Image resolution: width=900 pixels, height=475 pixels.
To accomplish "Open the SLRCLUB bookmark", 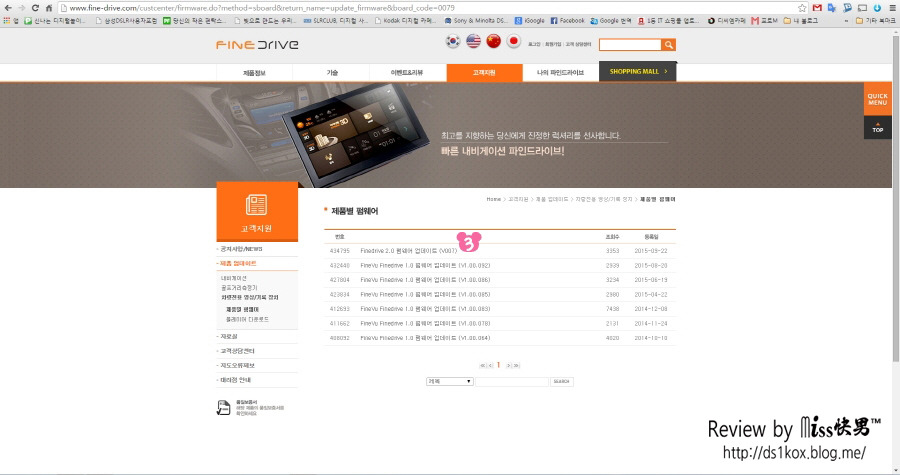I will 336,21.
